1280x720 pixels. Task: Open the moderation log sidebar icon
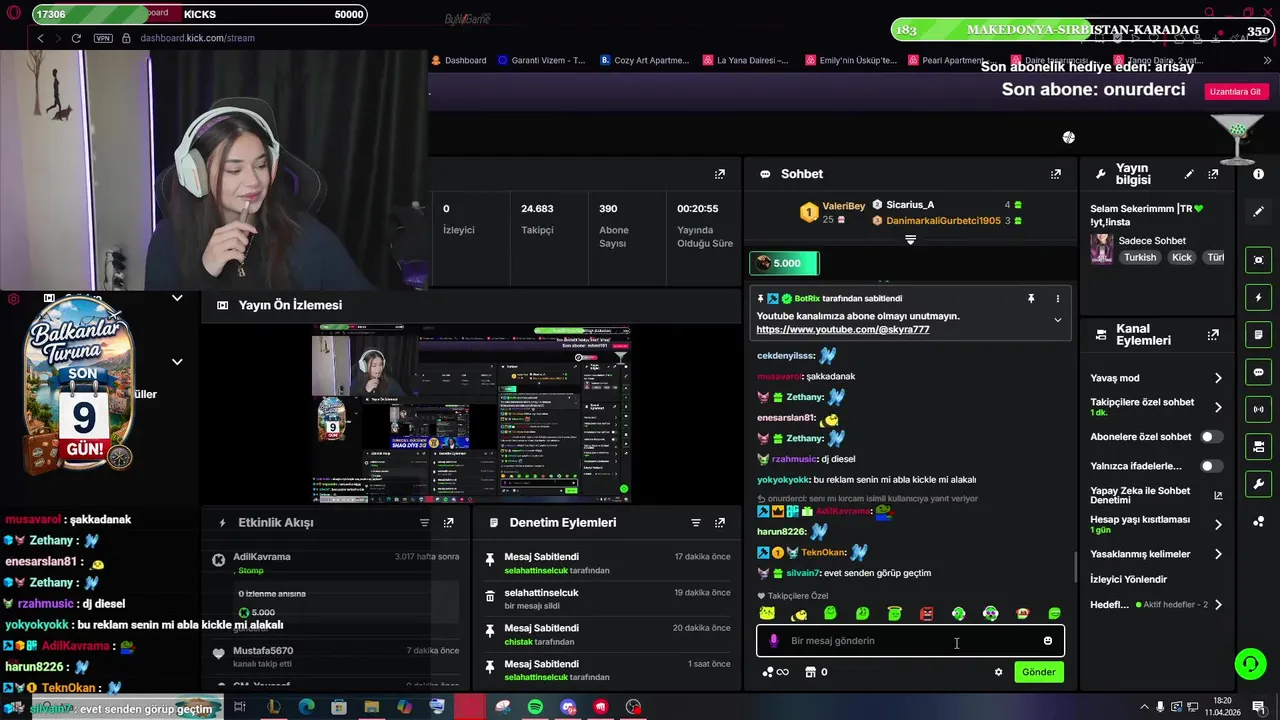tap(1258, 335)
